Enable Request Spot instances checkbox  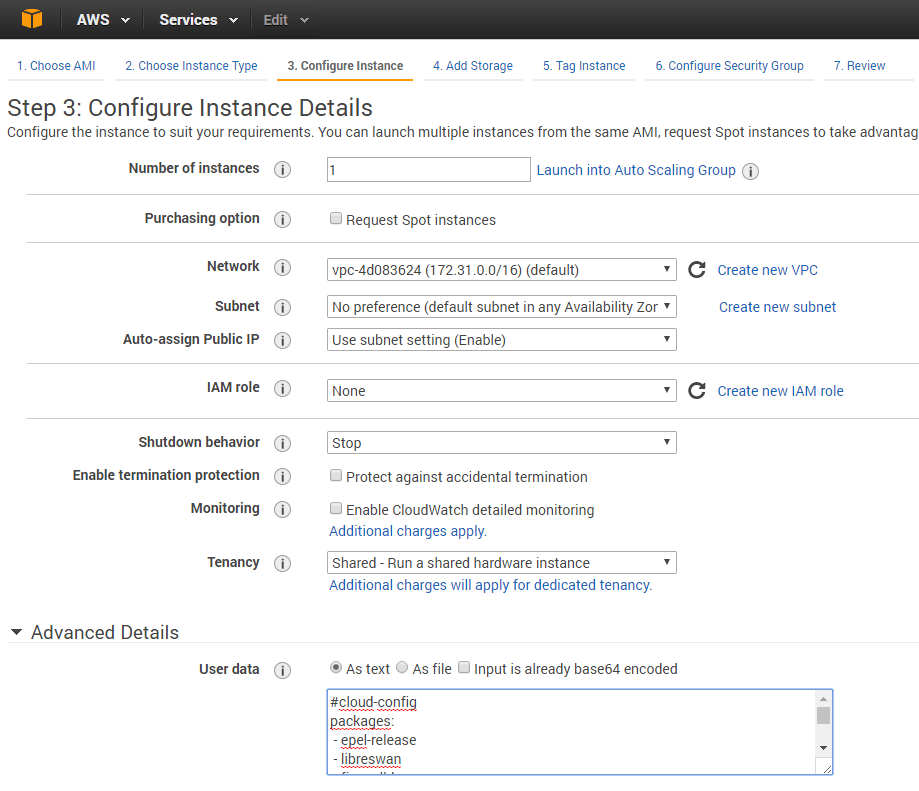336,219
